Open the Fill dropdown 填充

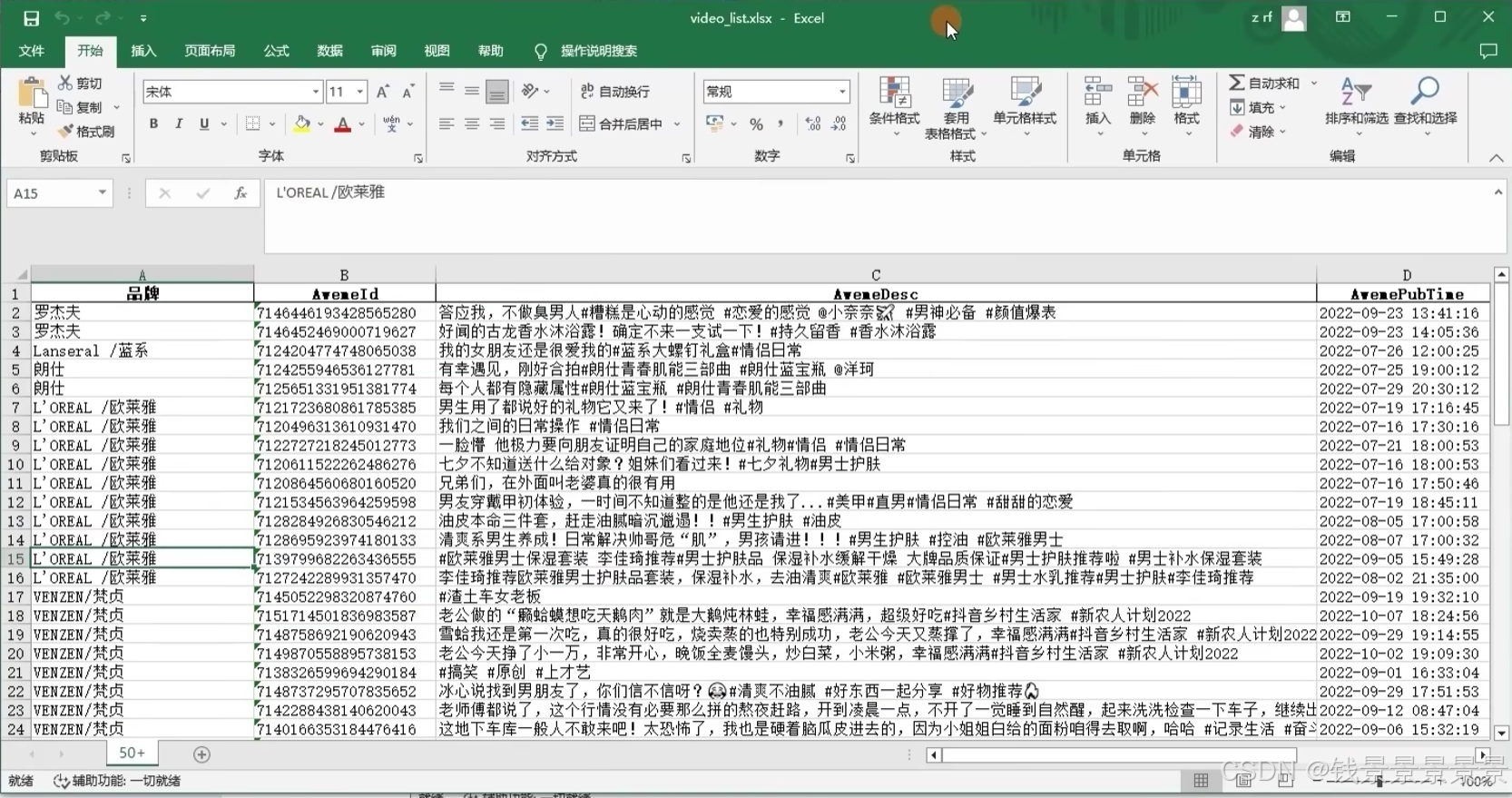point(1259,107)
